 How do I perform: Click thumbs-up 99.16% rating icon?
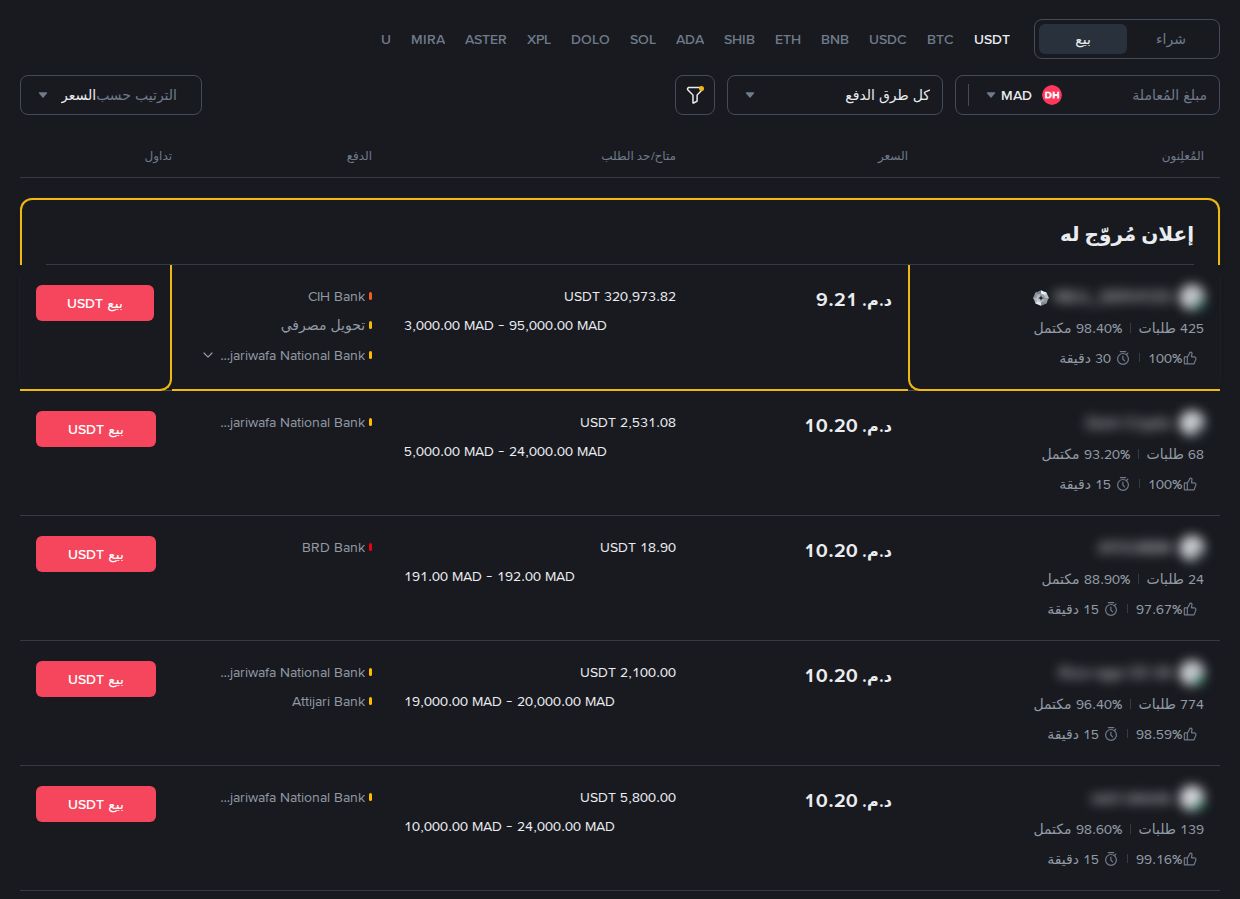(1190, 859)
